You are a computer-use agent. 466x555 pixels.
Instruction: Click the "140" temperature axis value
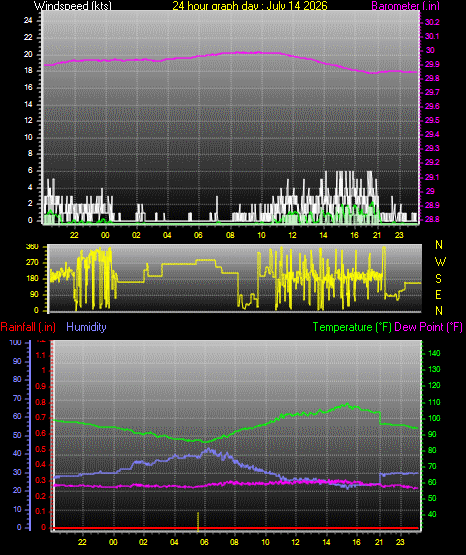(x=434, y=353)
